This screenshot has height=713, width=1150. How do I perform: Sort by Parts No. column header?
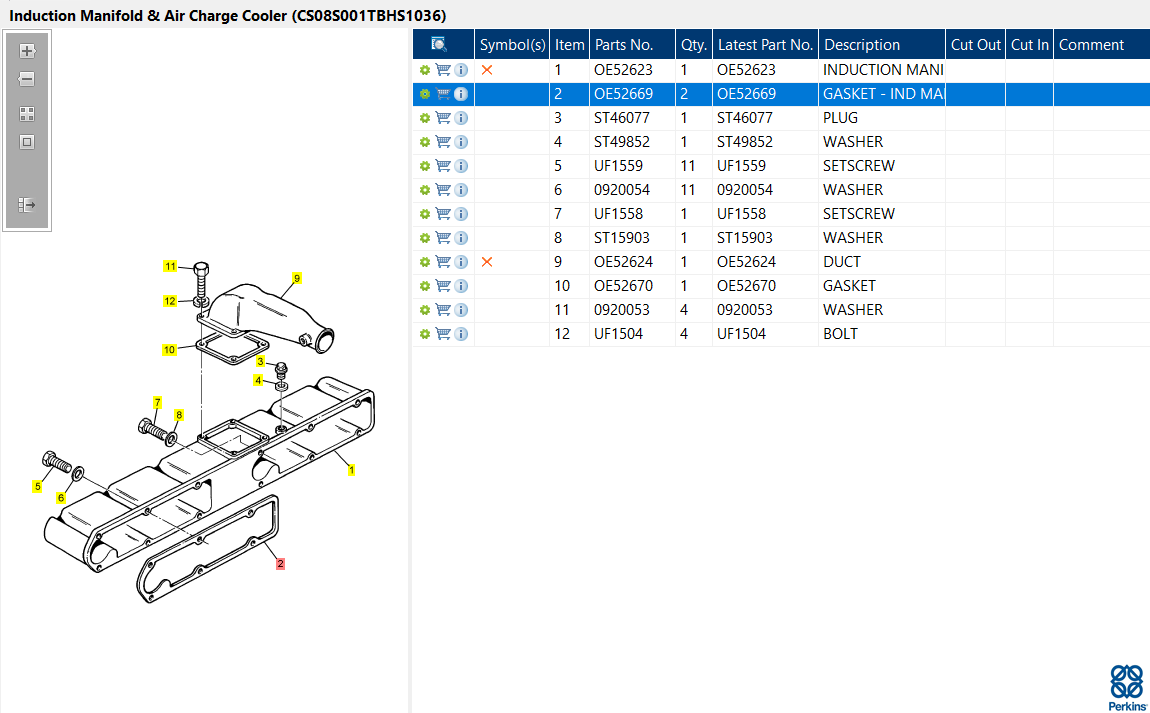(x=623, y=45)
